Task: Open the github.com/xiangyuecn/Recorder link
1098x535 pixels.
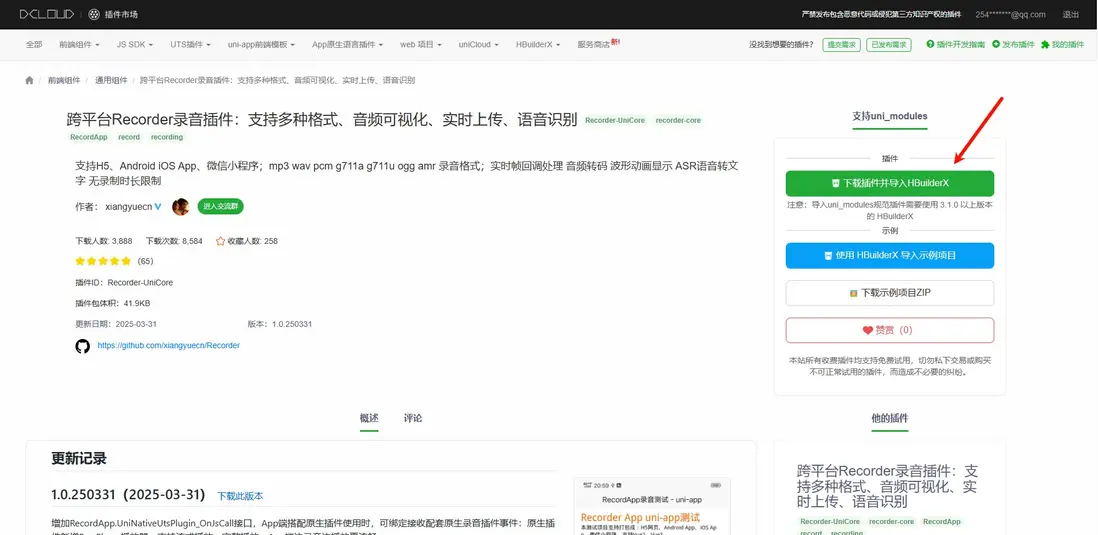Action: (x=169, y=346)
